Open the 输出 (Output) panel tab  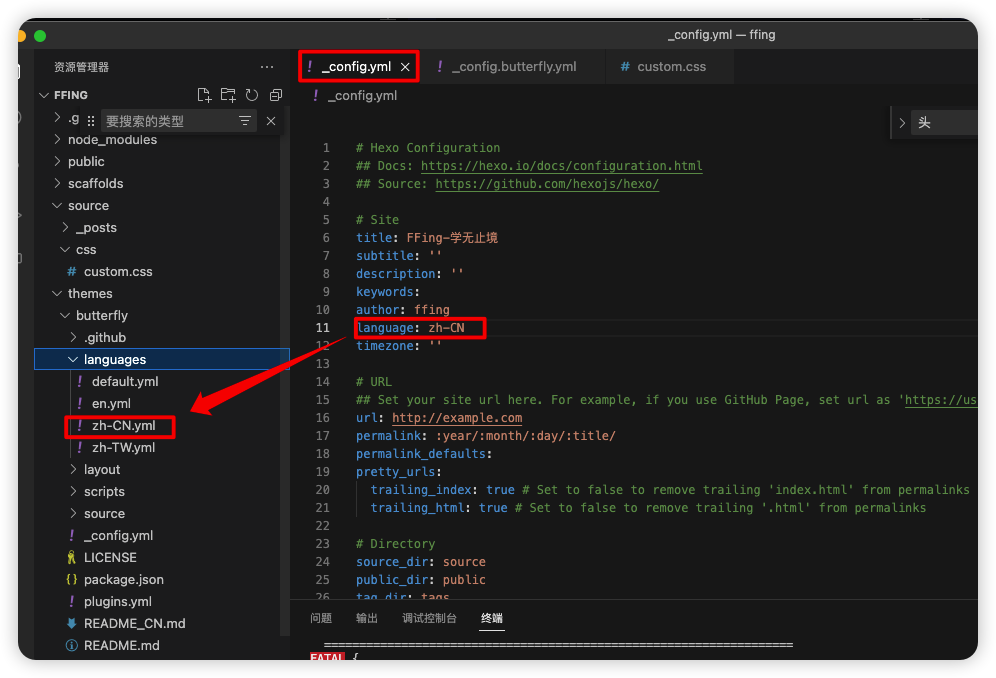(367, 618)
